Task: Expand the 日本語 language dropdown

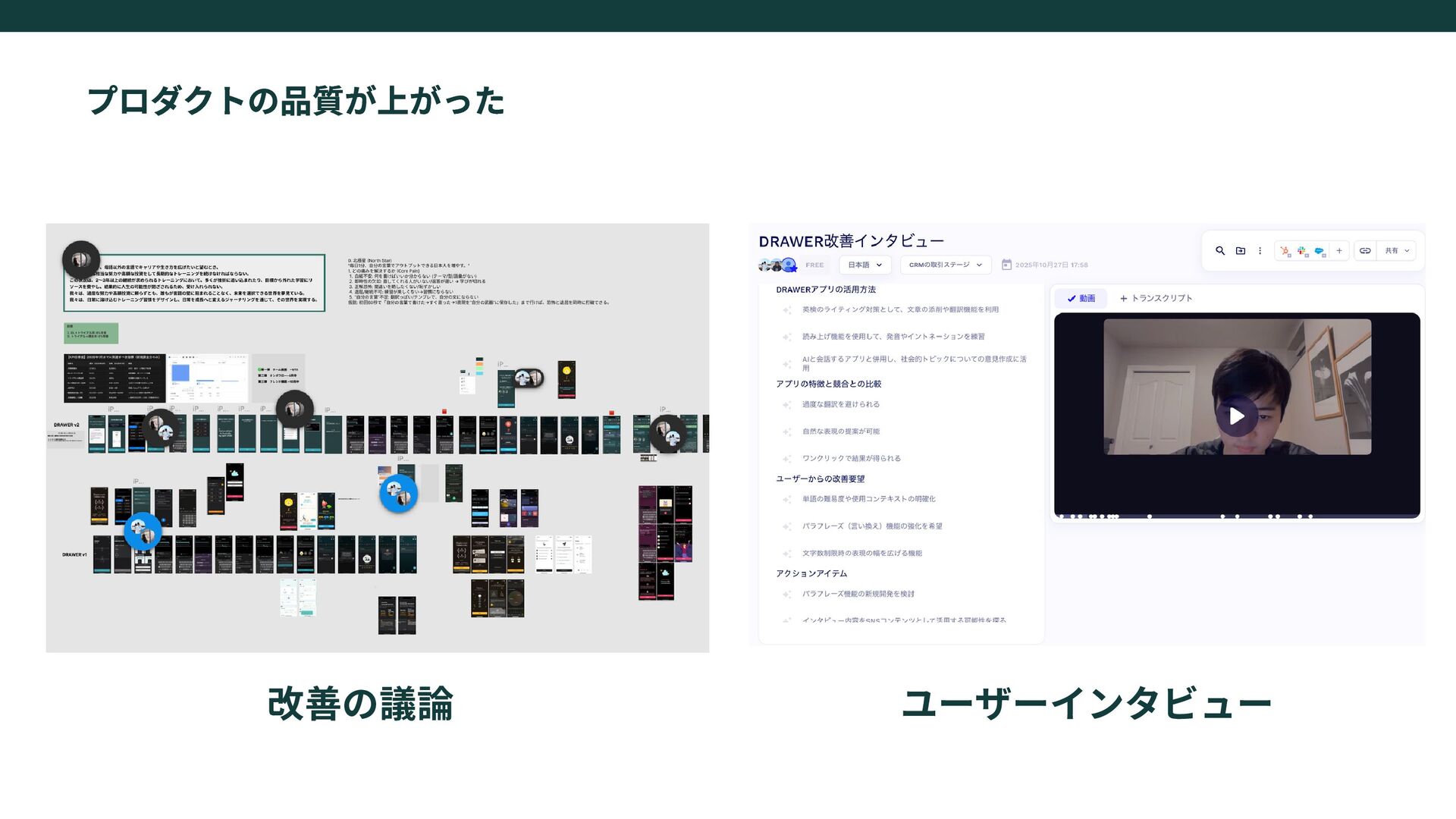Action: tap(864, 265)
